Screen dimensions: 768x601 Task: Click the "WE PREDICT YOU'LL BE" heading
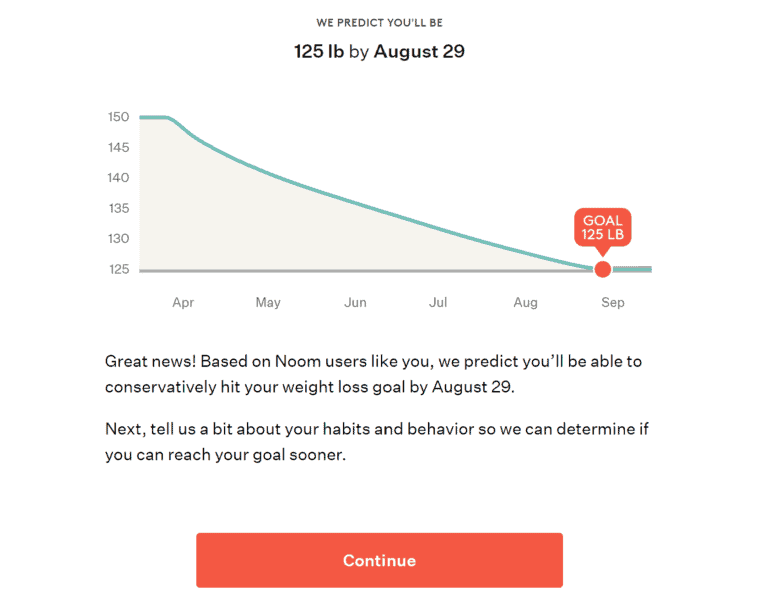tap(379, 22)
